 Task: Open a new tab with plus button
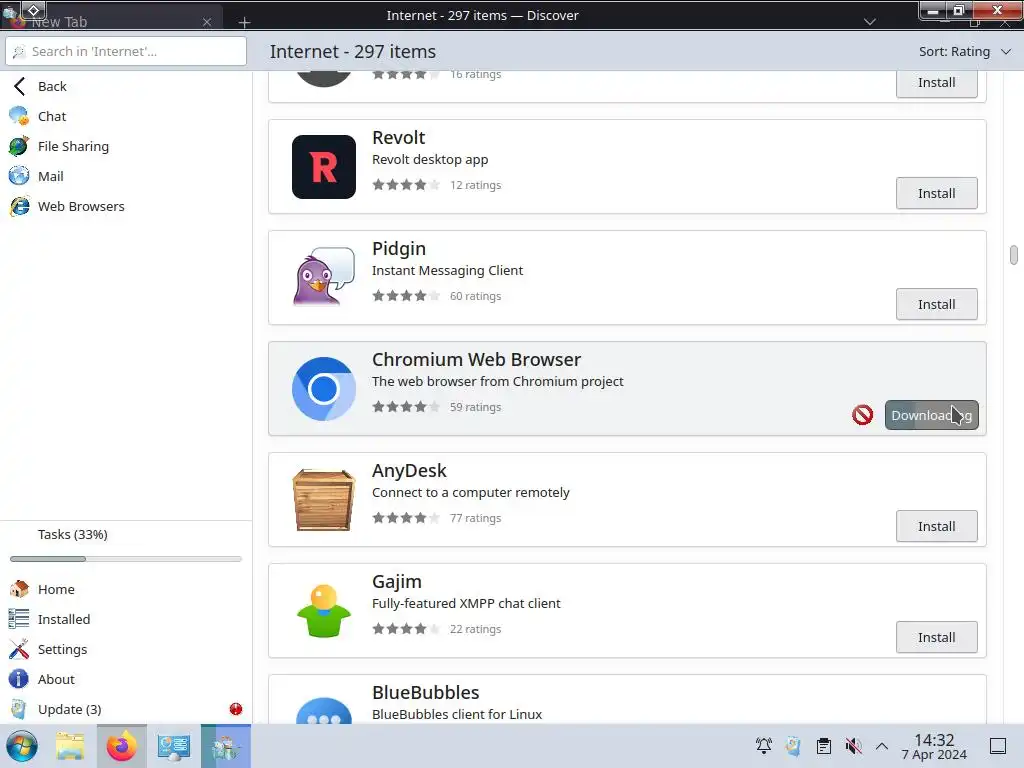click(244, 22)
